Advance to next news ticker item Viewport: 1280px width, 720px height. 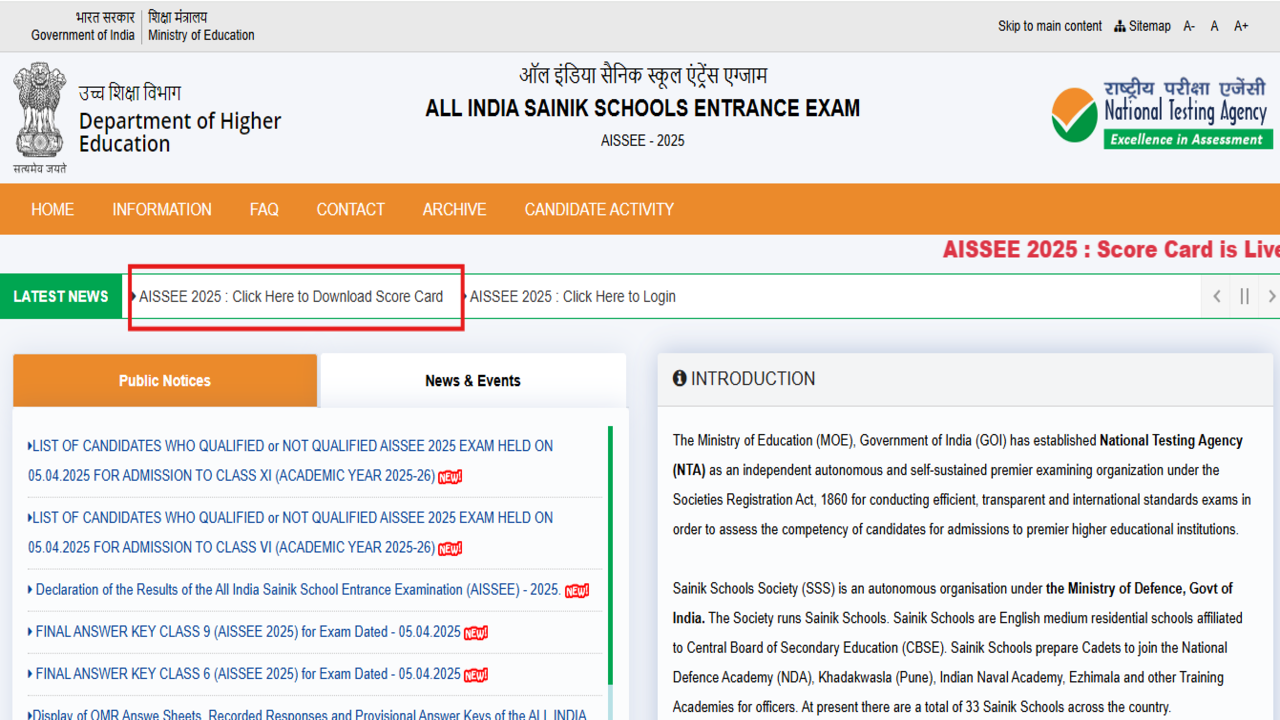1271,296
